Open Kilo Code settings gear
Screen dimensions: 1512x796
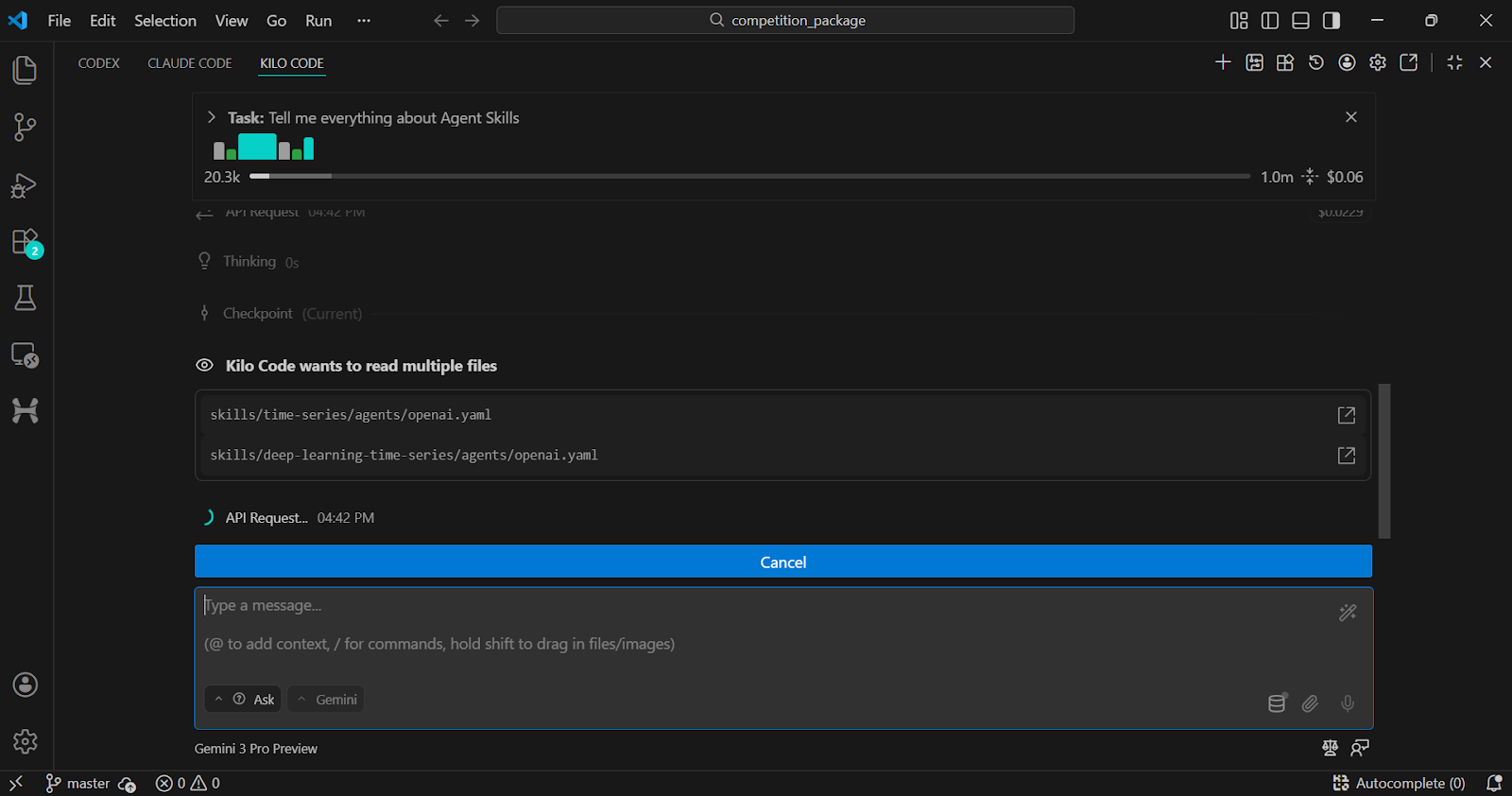coord(1378,62)
